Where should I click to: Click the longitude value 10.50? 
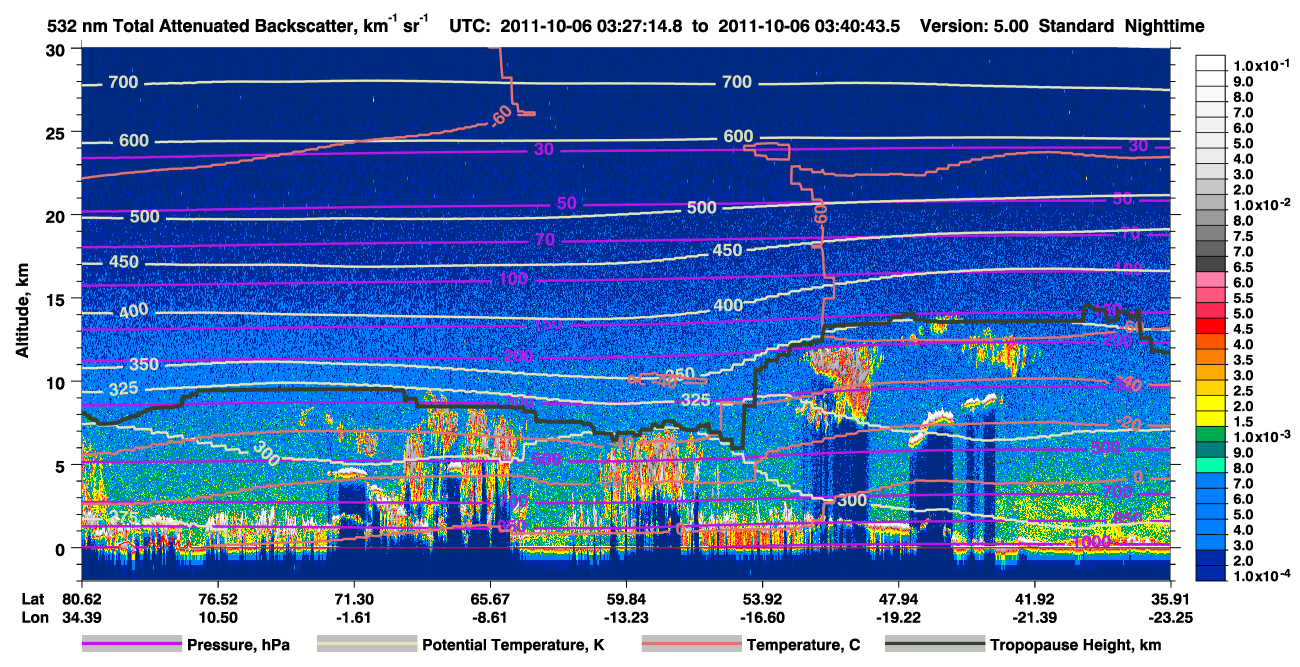pyautogui.click(x=218, y=617)
